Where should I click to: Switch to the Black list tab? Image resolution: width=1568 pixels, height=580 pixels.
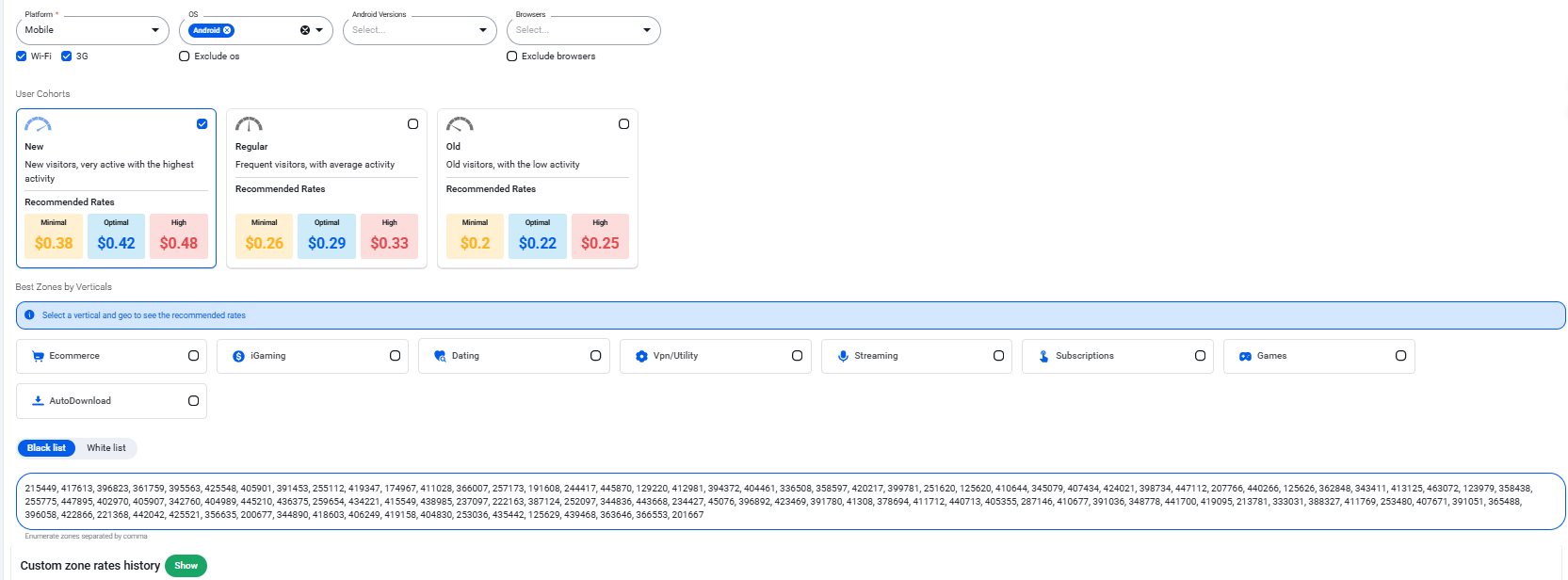[46, 448]
